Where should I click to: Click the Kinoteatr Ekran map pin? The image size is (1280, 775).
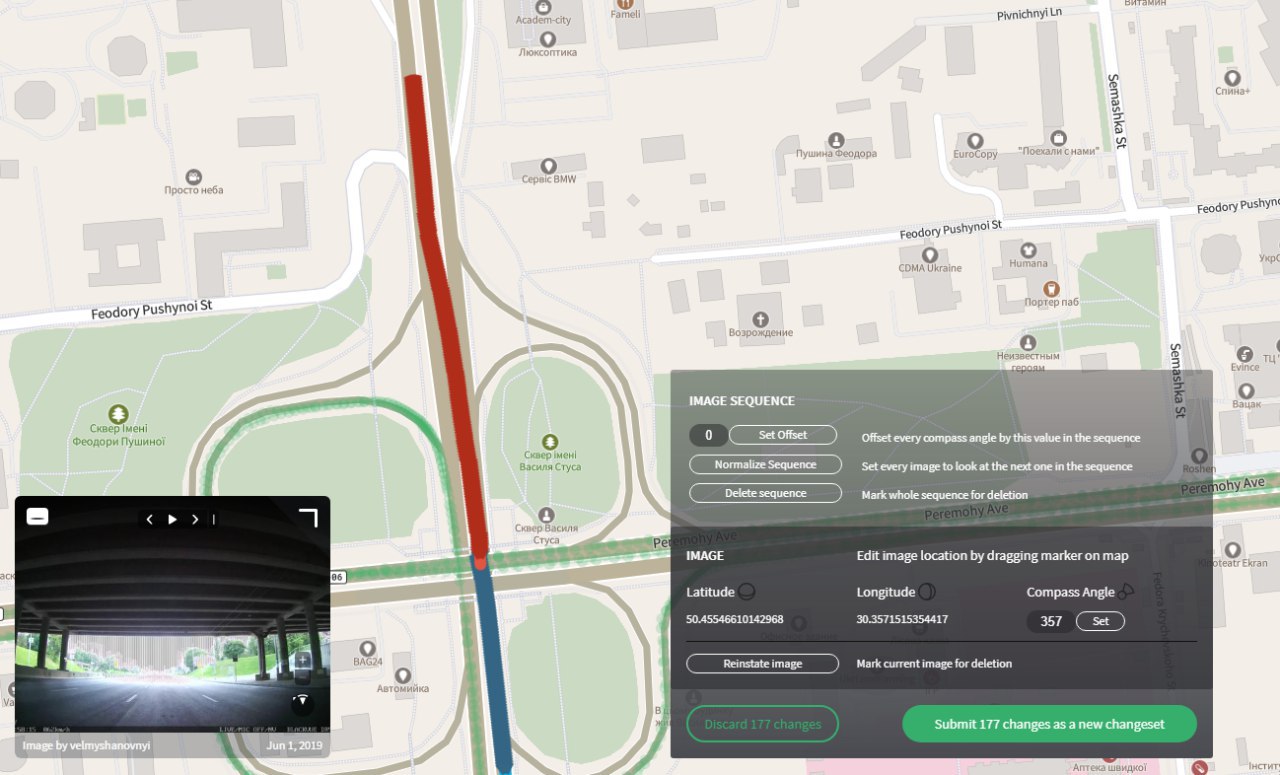(x=1232, y=549)
